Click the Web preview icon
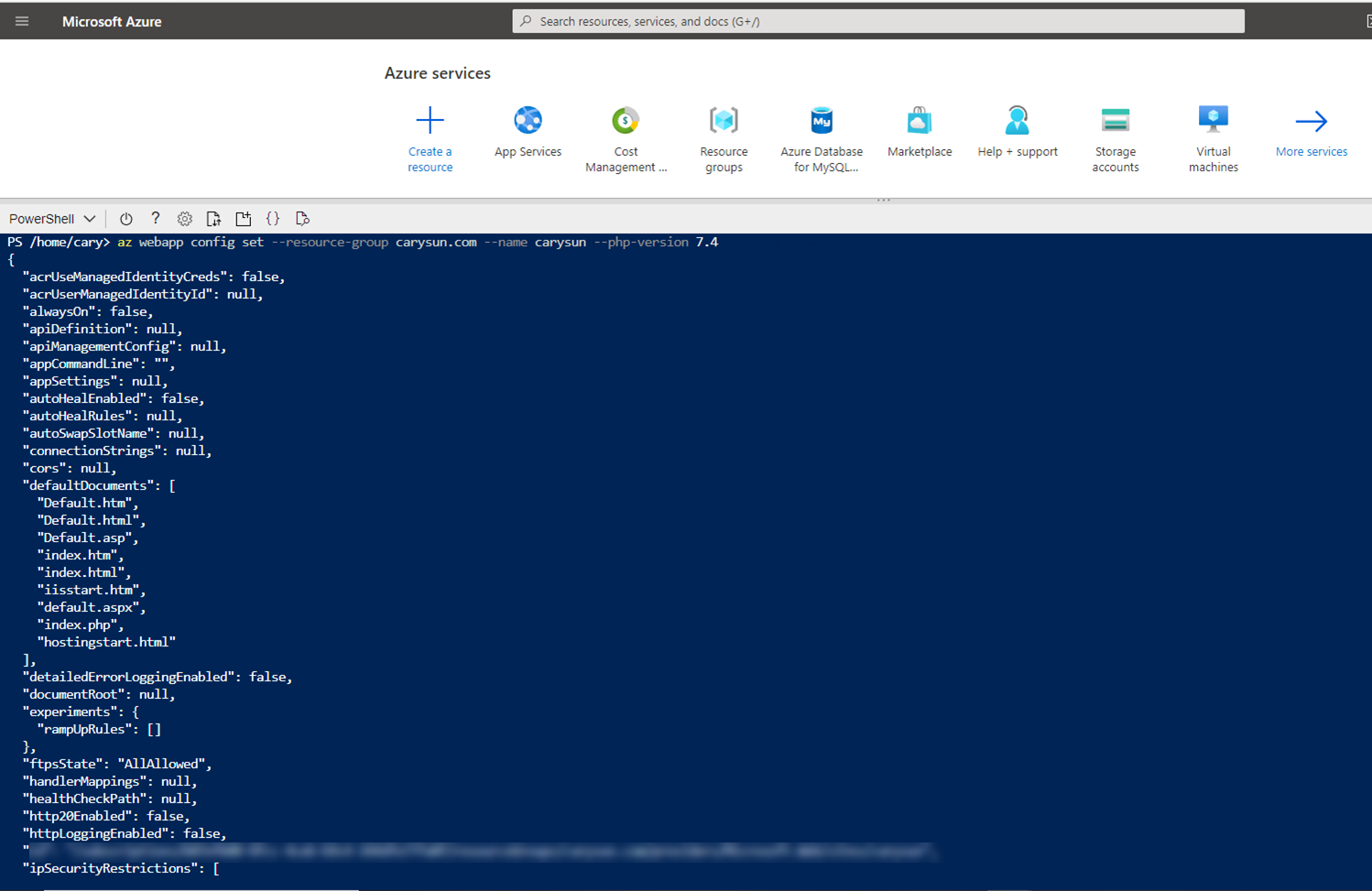Screen dimensions: 1372x891 click(x=302, y=219)
